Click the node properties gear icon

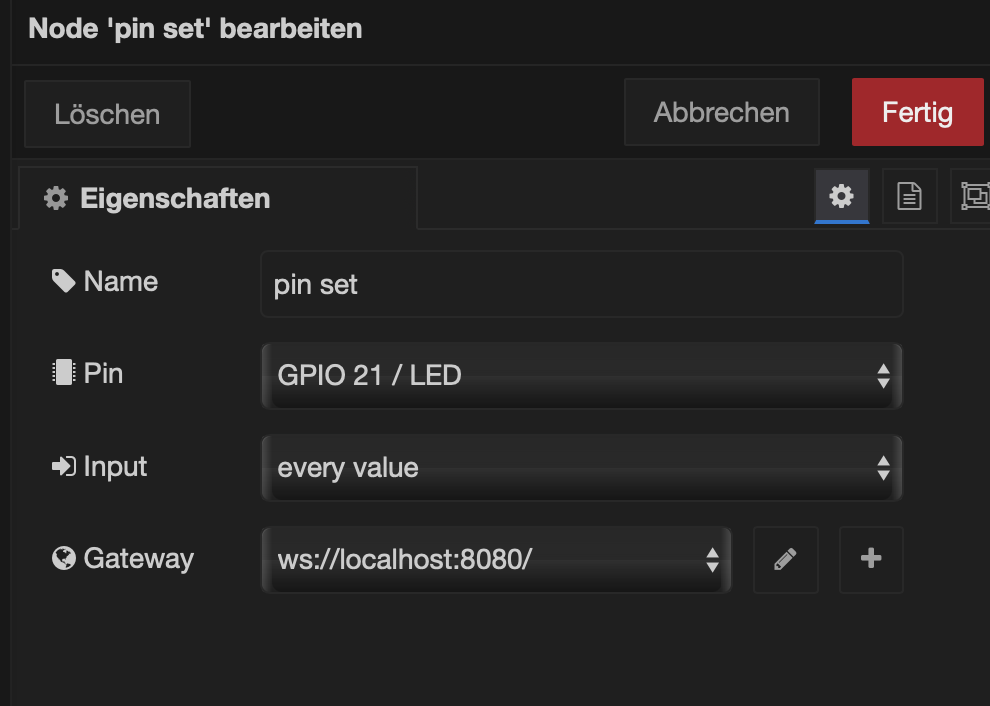(x=841, y=196)
